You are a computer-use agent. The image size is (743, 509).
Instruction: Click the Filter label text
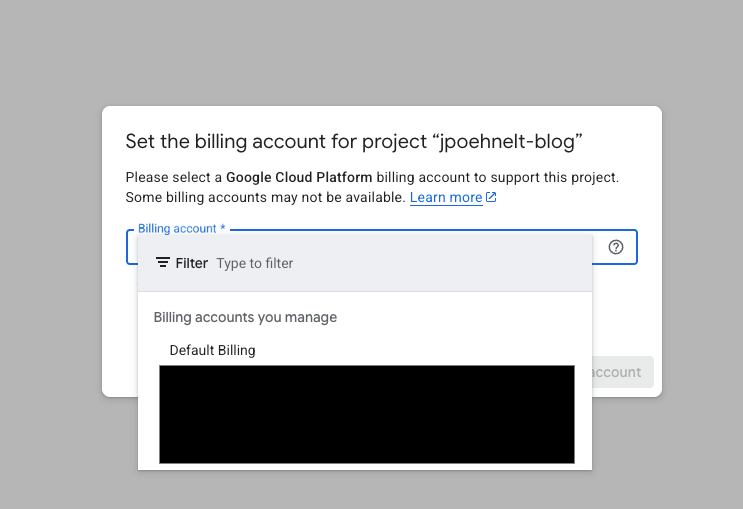[x=191, y=263]
